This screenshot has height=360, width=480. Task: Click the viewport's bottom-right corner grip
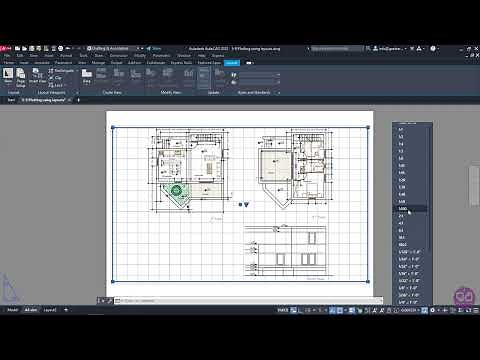tap(368, 282)
